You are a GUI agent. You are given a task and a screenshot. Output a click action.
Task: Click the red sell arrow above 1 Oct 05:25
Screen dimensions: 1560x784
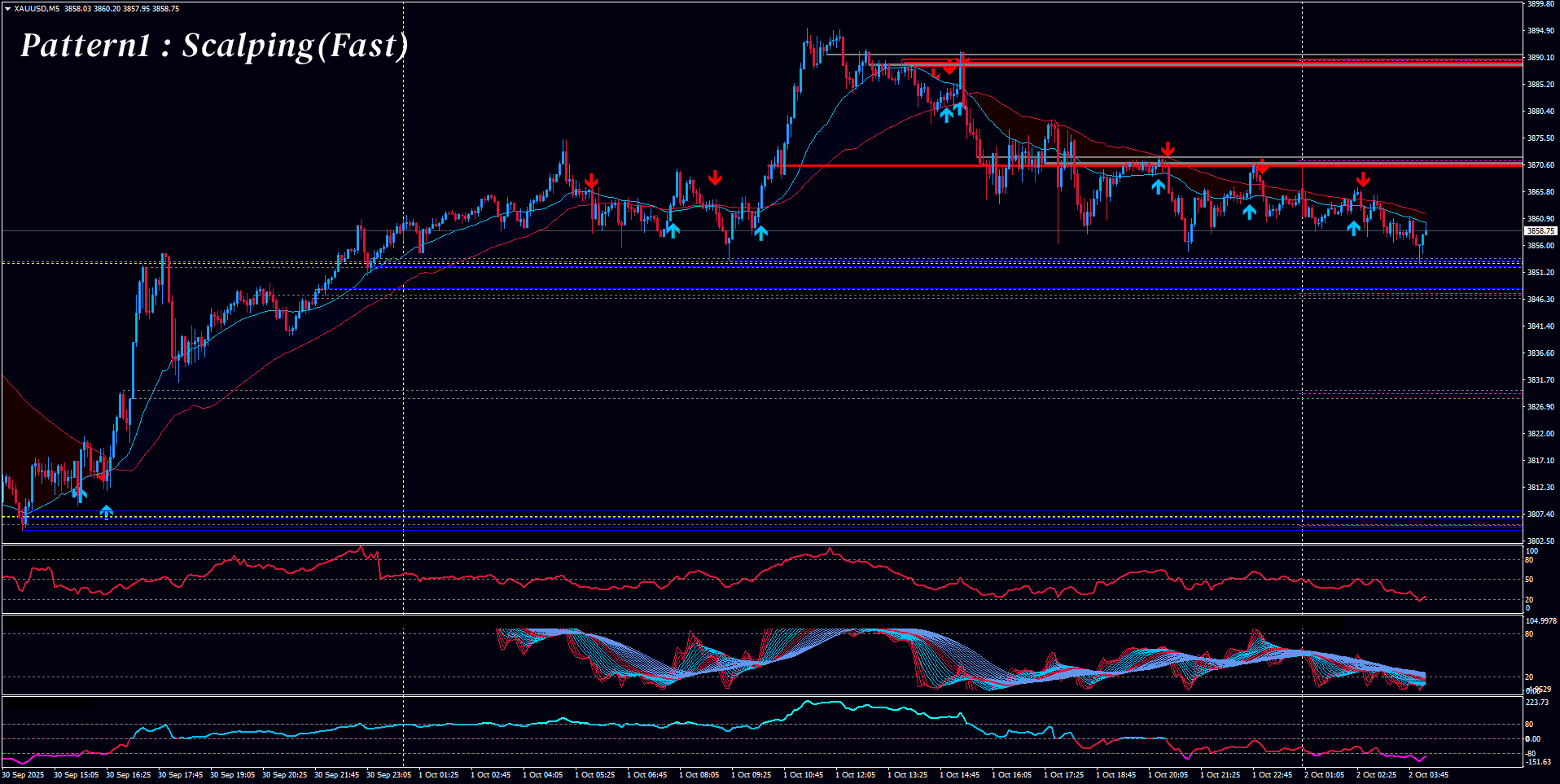tap(592, 181)
